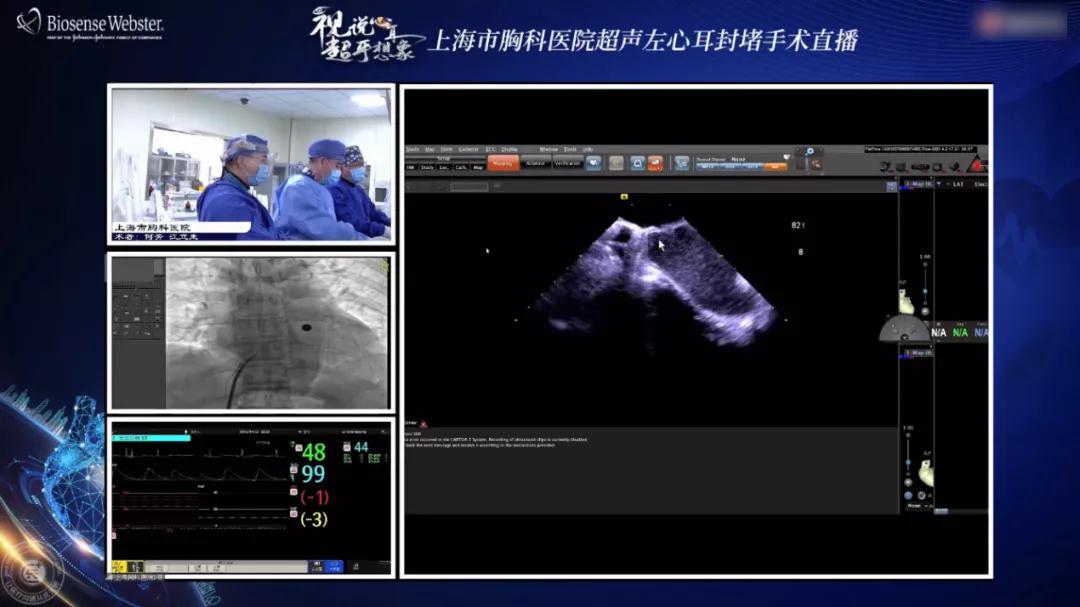Open the Catheter menu
Viewport: 1080px width, 607px height.
468,149
